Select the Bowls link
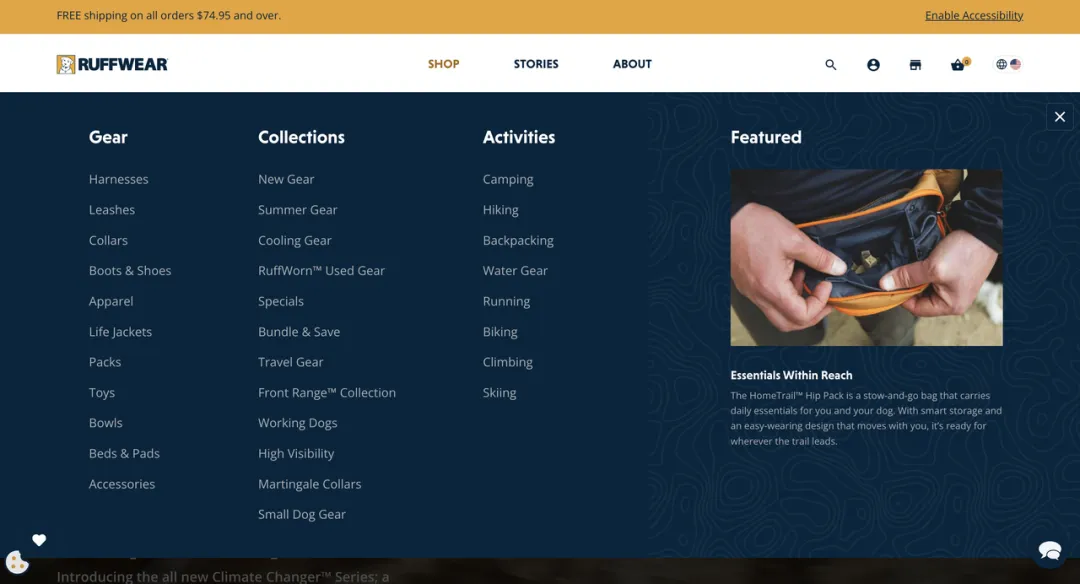 105,423
